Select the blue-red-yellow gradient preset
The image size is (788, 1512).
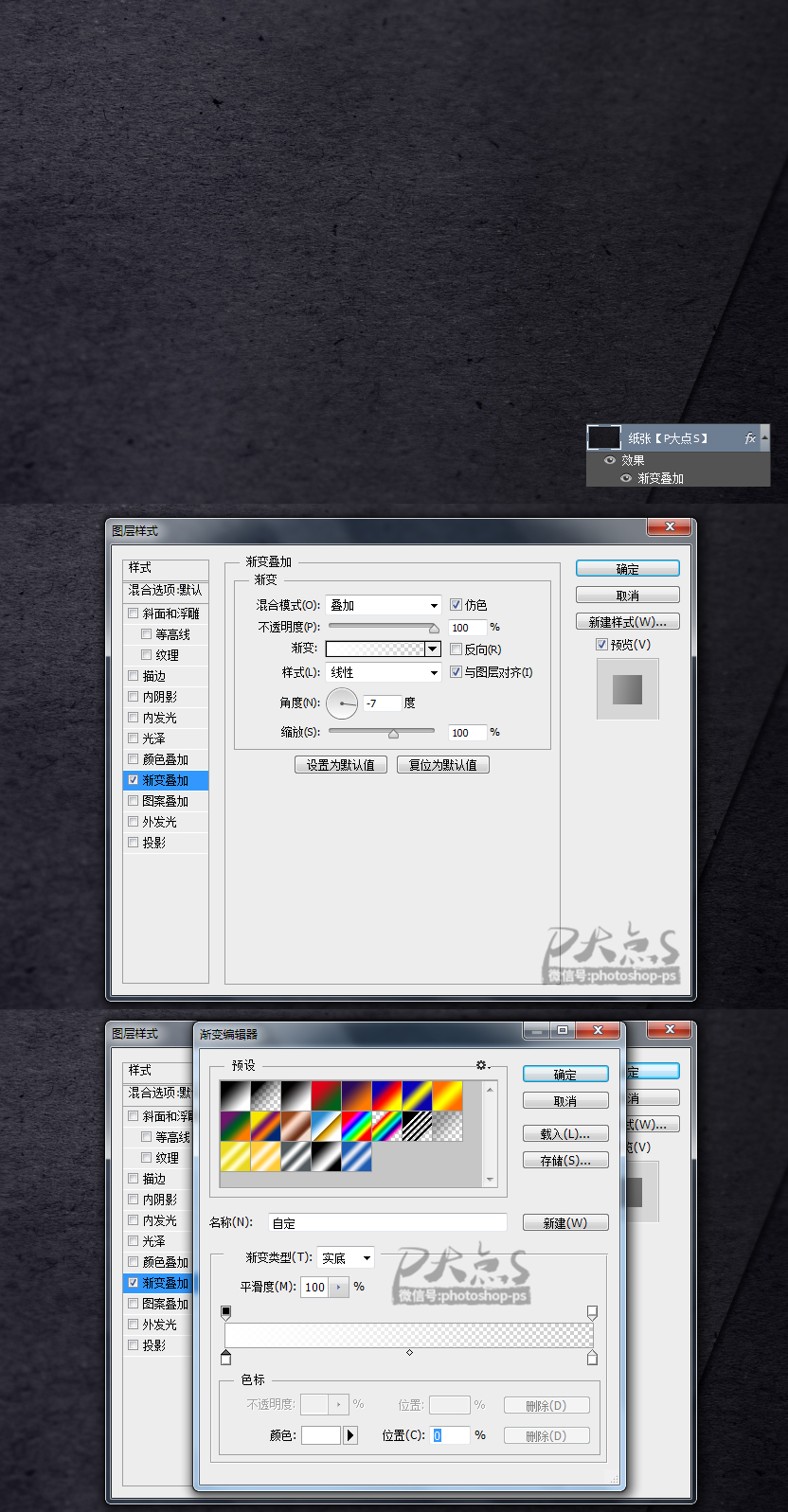tap(387, 1095)
